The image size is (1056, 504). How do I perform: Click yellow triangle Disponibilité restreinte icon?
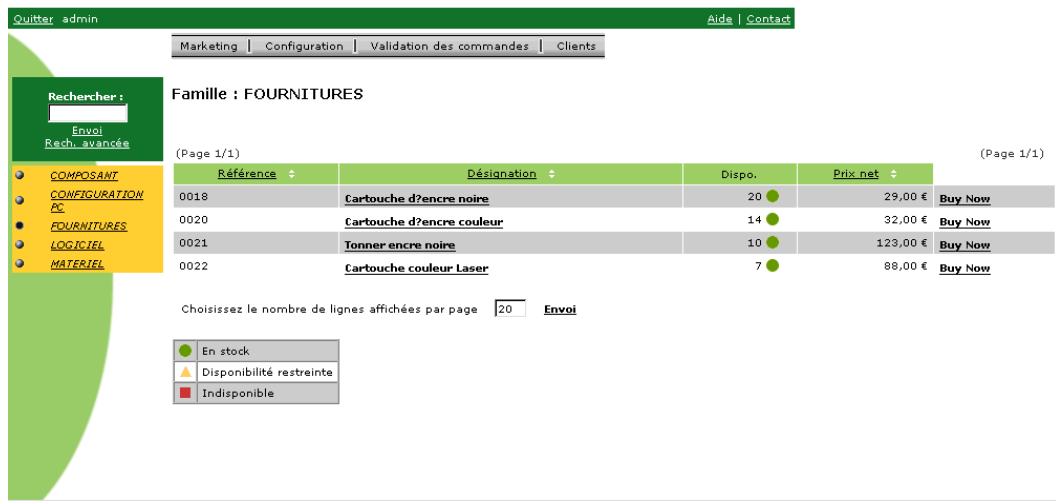(x=186, y=371)
